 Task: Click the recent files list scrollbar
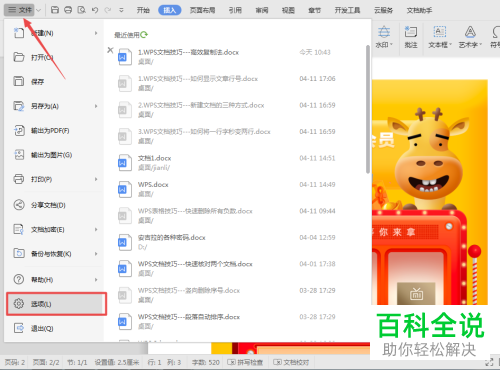(368, 109)
